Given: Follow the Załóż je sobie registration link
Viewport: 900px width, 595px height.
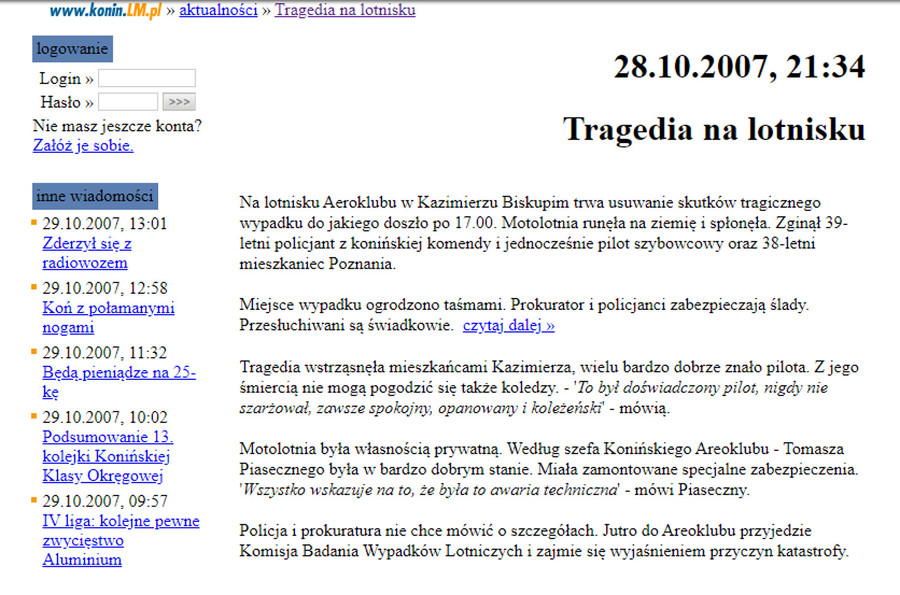Looking at the screenshot, I should (x=83, y=146).
